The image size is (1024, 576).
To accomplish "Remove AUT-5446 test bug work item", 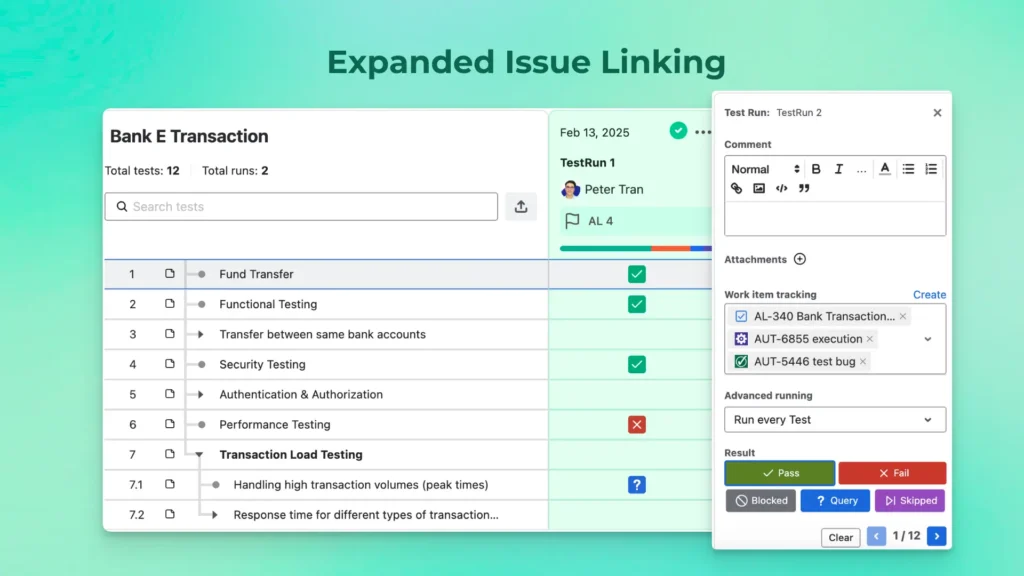I will click(x=863, y=361).
